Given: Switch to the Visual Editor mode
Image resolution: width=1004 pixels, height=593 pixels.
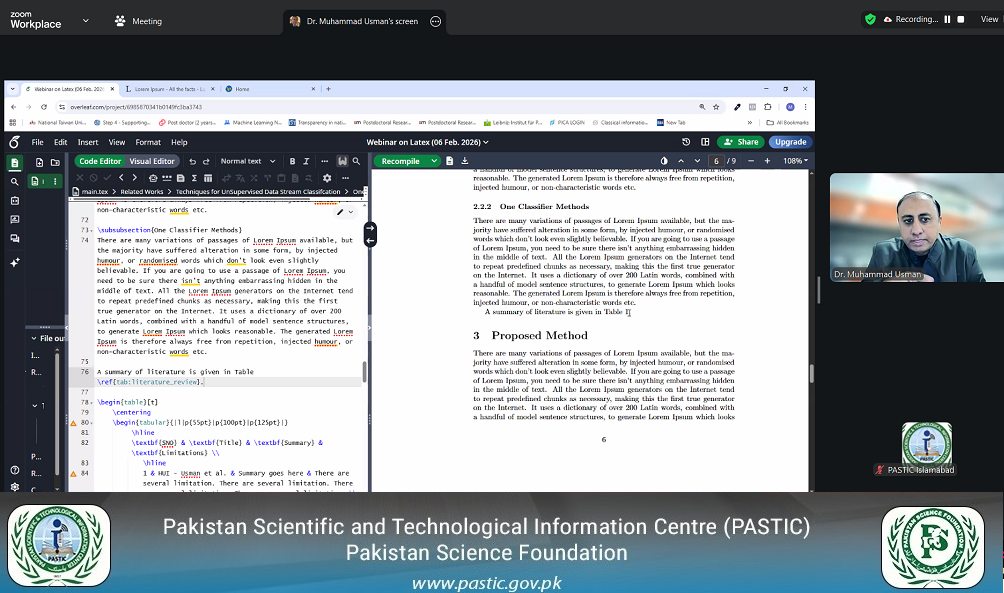Looking at the screenshot, I should coord(152,161).
